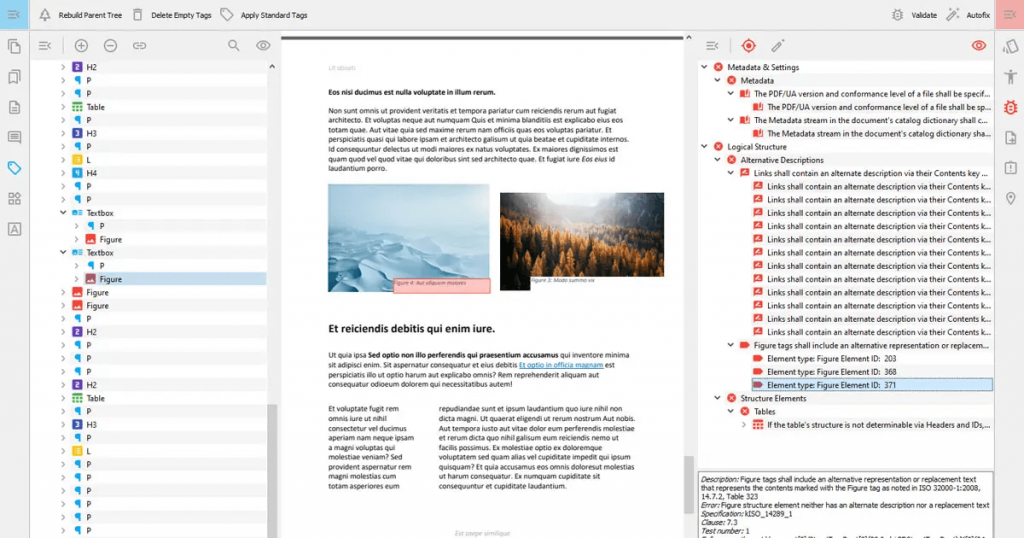
Task: Collapse the Logical Structure node
Action: click(x=704, y=147)
